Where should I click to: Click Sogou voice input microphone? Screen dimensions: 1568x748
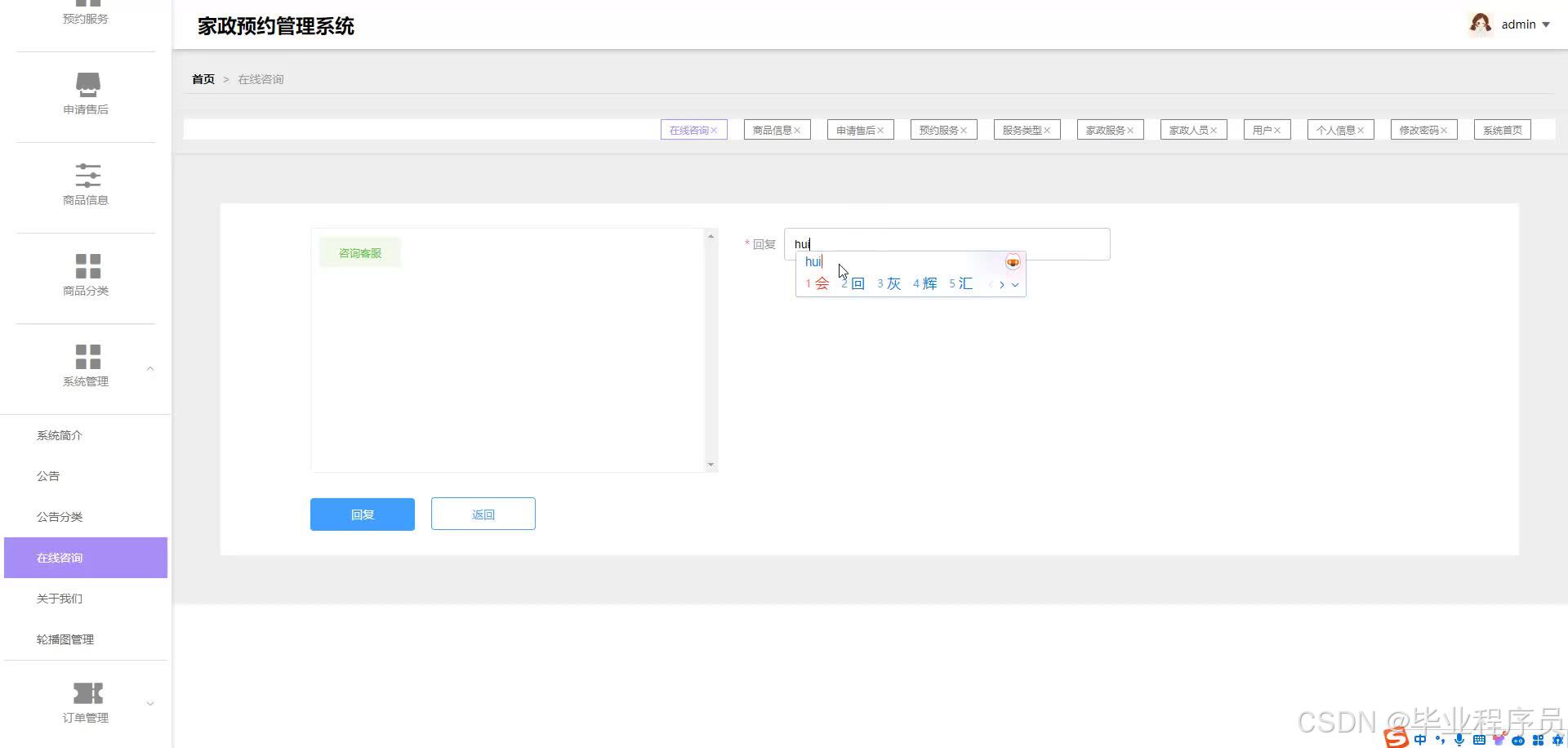point(1459,740)
